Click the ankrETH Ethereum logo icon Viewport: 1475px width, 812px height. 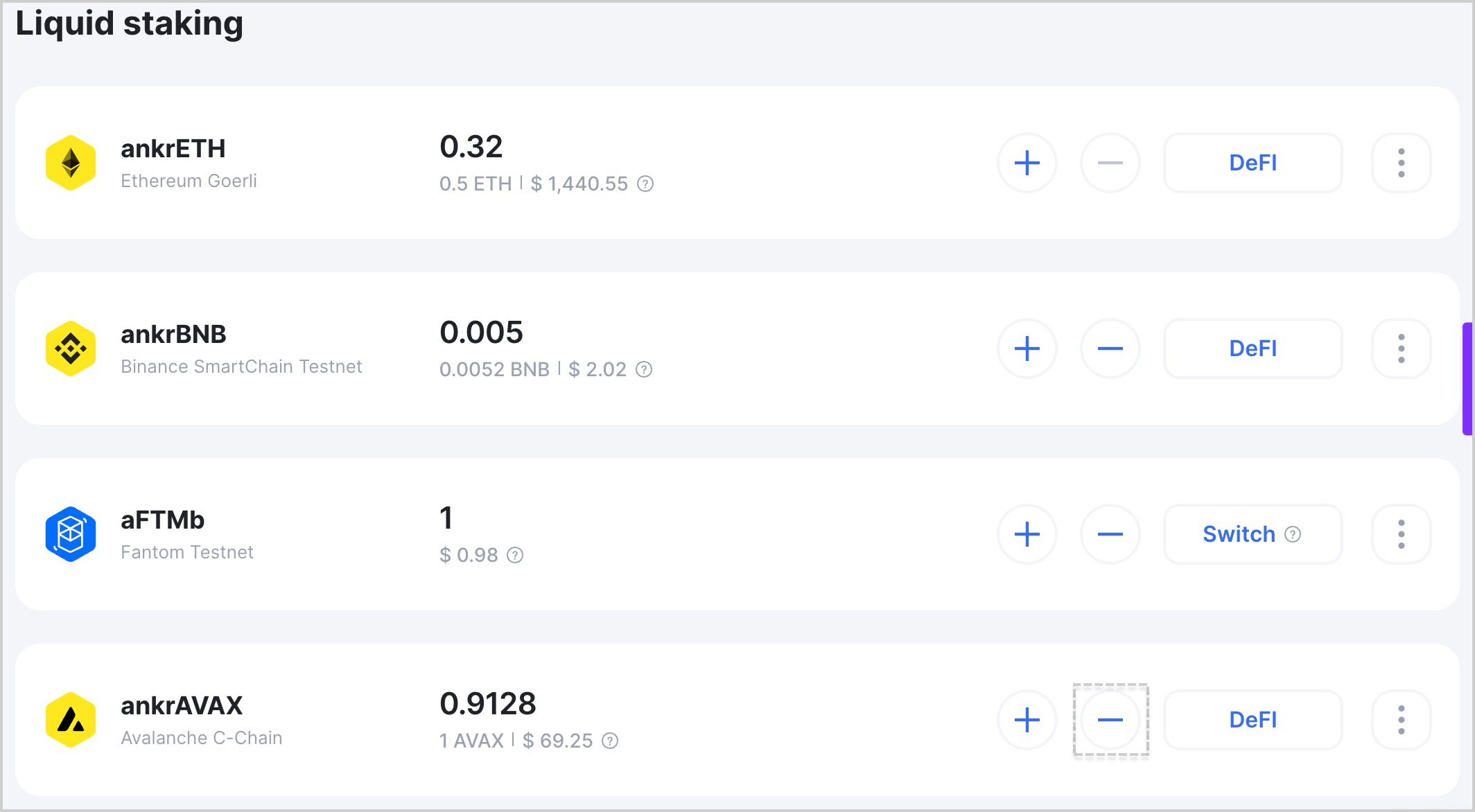[71, 163]
